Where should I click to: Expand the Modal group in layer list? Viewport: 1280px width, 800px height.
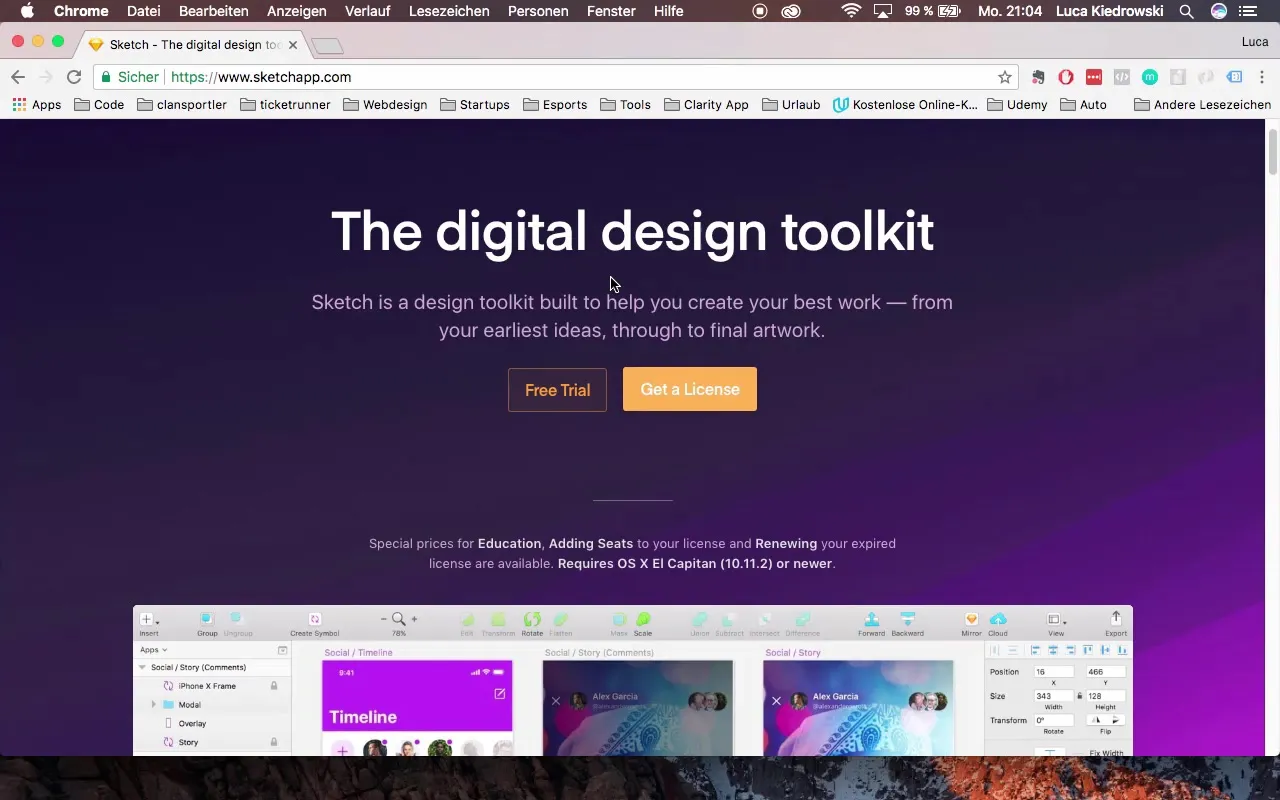153,705
